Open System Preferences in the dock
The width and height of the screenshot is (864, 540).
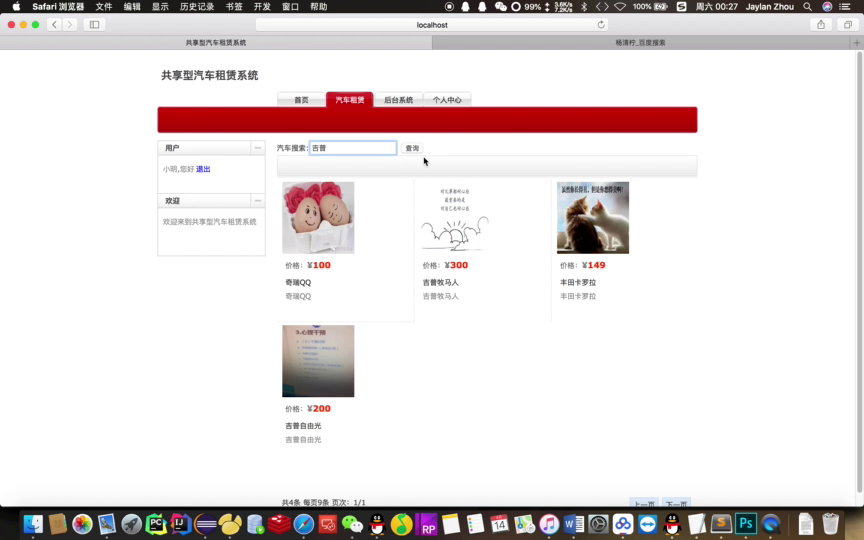(x=598, y=524)
